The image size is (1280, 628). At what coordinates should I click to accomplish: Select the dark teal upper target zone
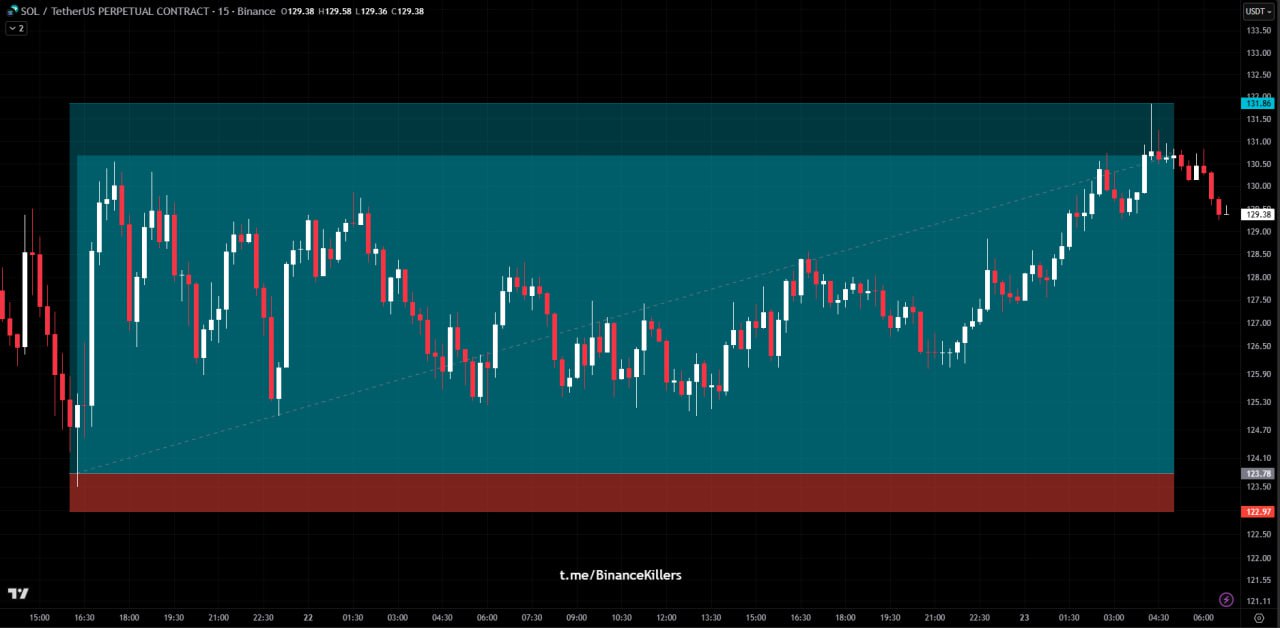point(620,129)
